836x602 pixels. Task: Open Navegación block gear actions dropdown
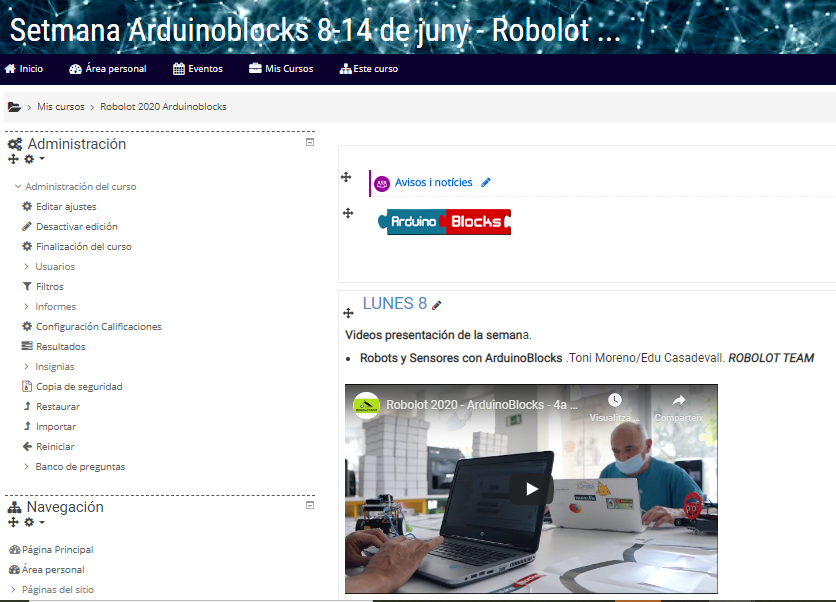34,522
